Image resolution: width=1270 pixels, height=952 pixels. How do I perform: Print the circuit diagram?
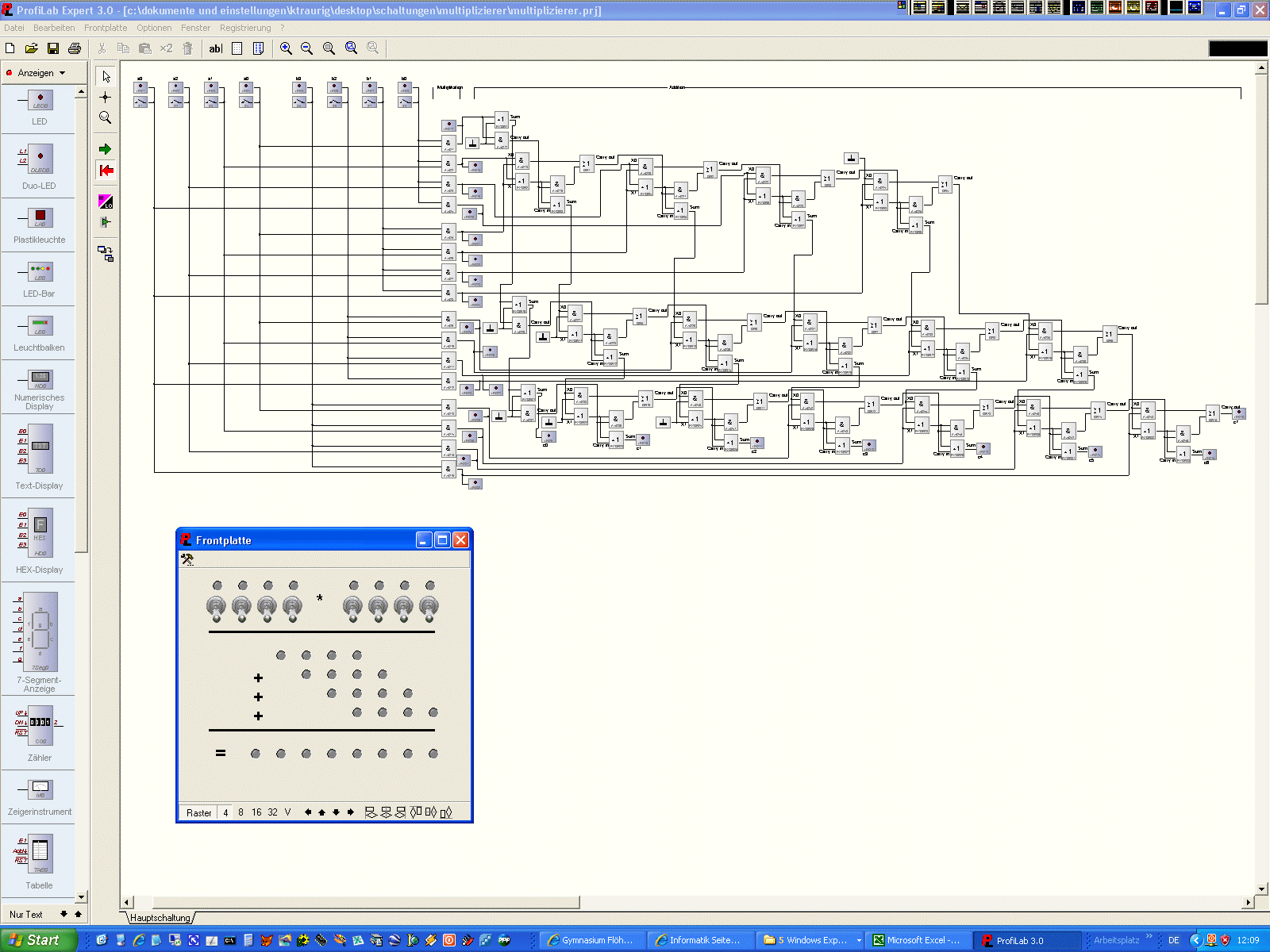(x=75, y=48)
